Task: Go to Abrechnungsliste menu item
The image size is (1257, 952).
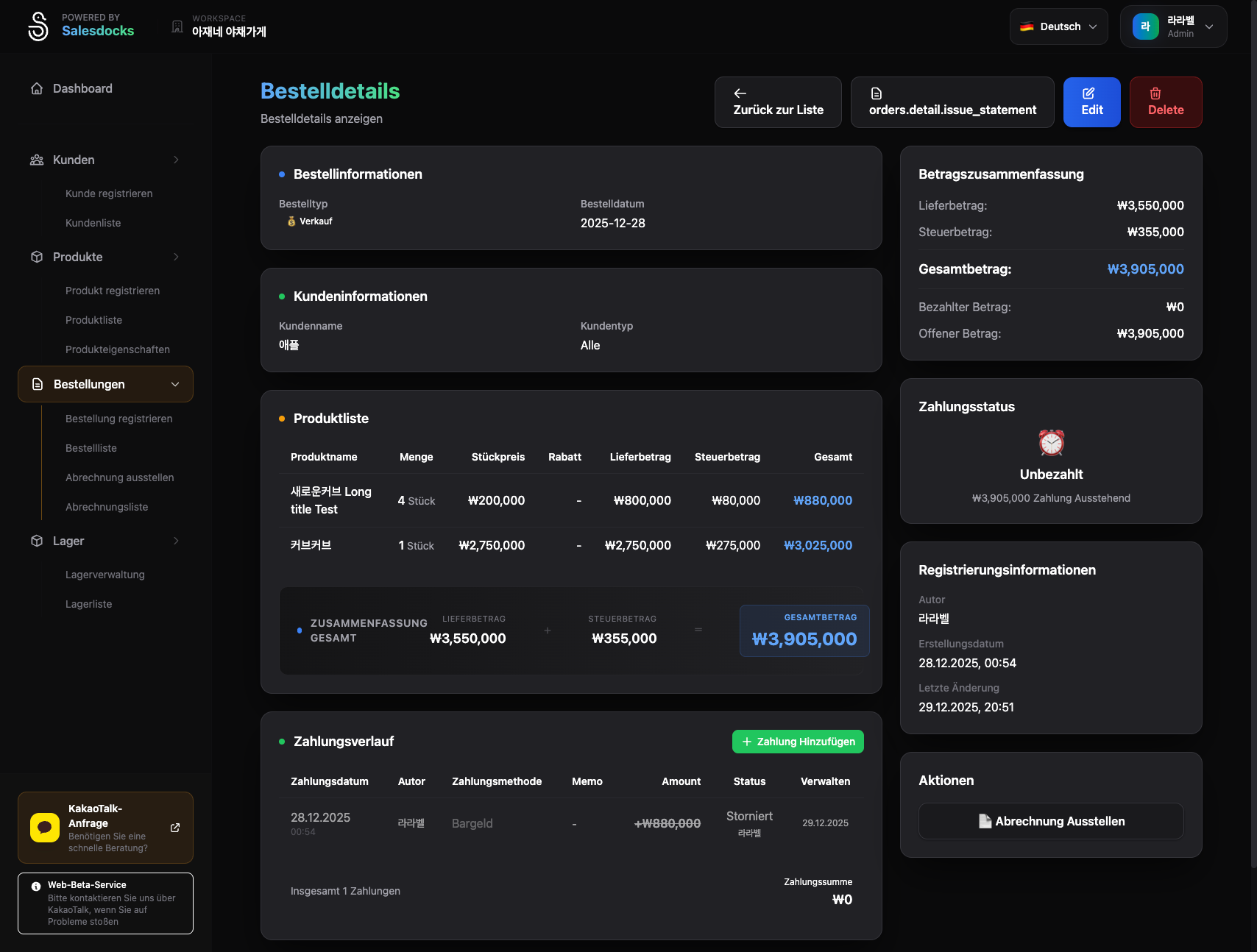Action: coord(107,507)
